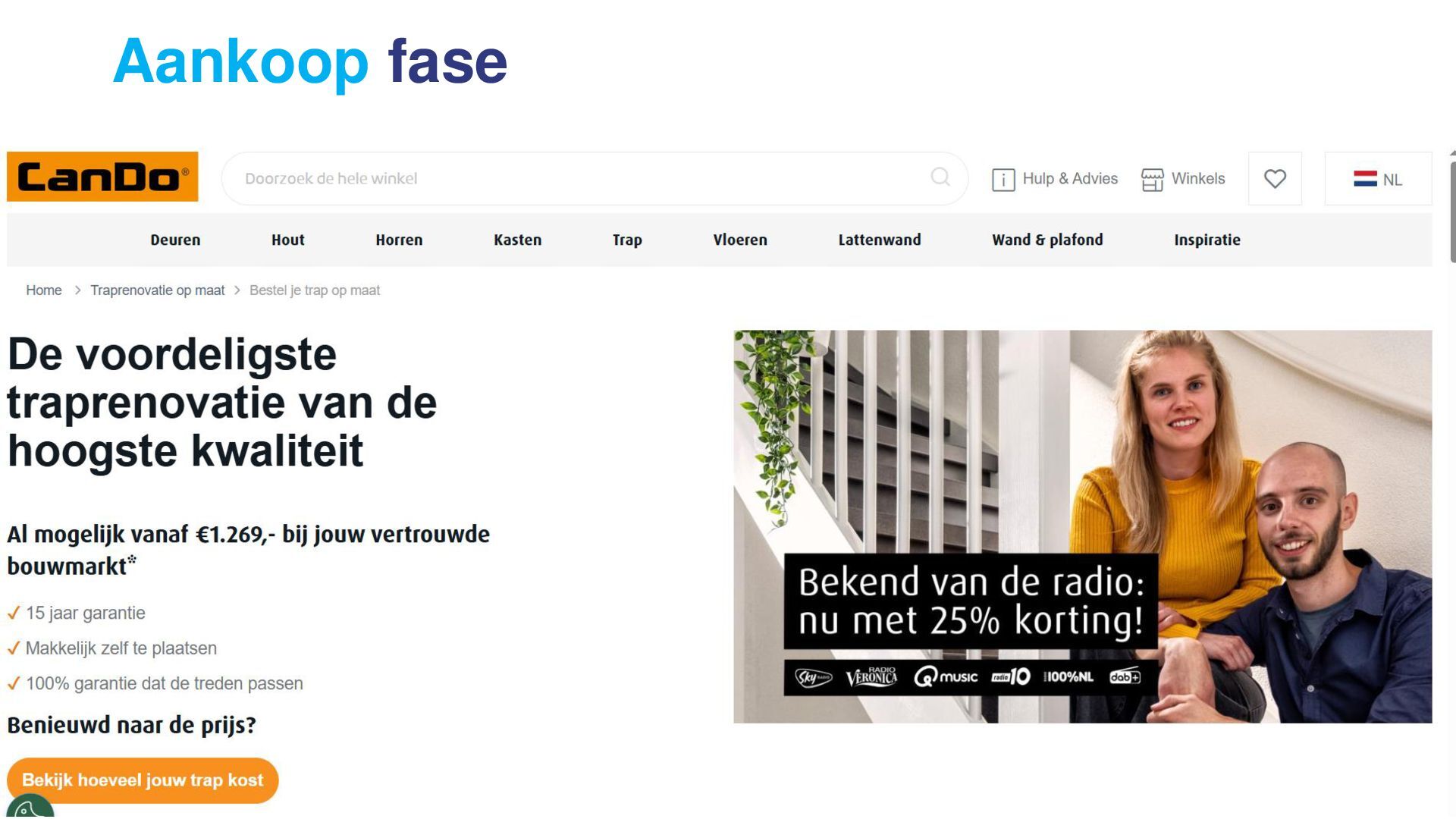Open the cookie settings icon
This screenshot has height=819, width=1456.
(x=29, y=808)
